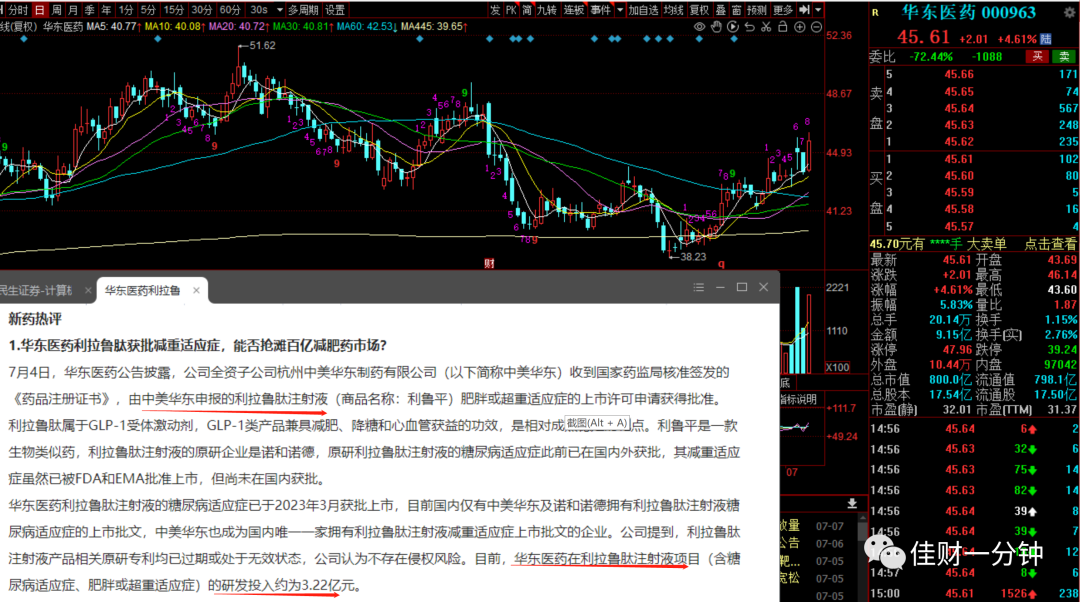The width and height of the screenshot is (1080, 602).
Task: Click the chart replay play icon
Action: (x=733, y=27)
